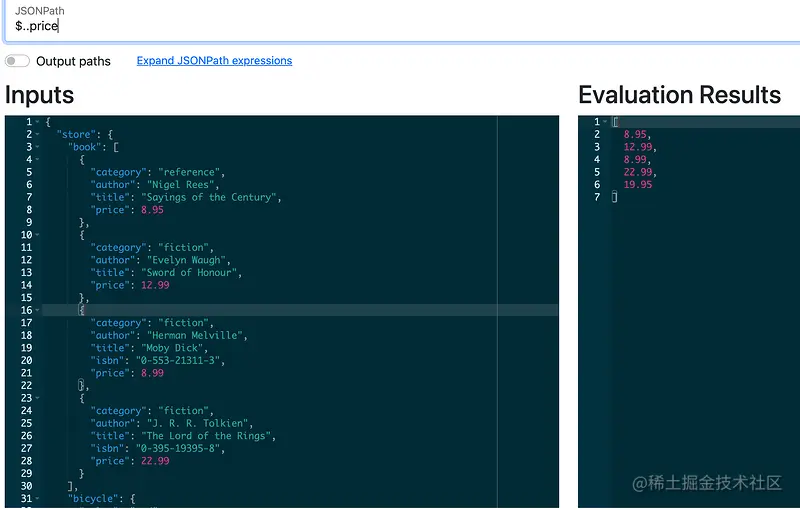
Task: Collapse fold arrow at input line 1
Action: coord(38,122)
